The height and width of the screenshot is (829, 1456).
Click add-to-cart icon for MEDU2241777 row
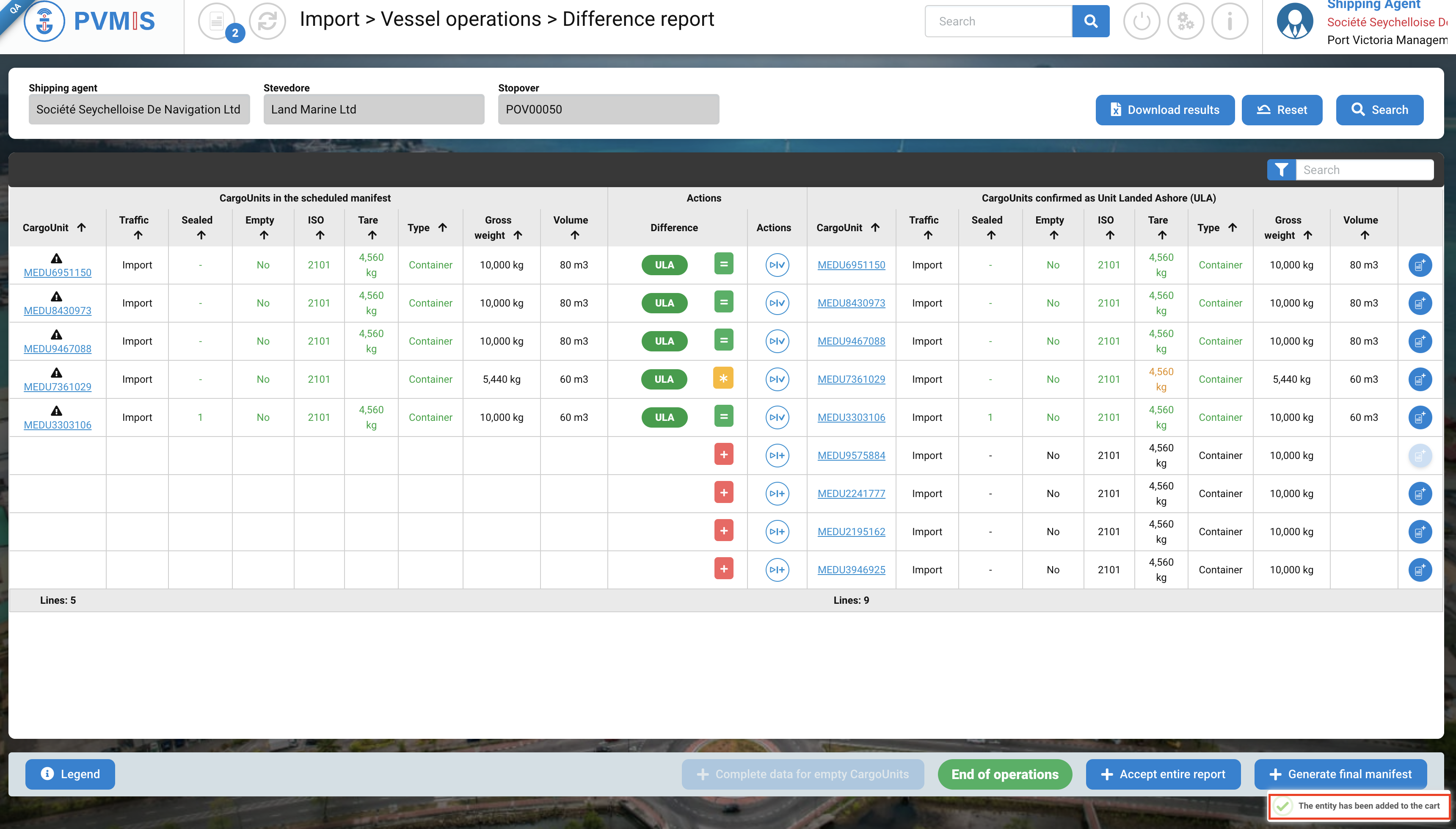1420,494
